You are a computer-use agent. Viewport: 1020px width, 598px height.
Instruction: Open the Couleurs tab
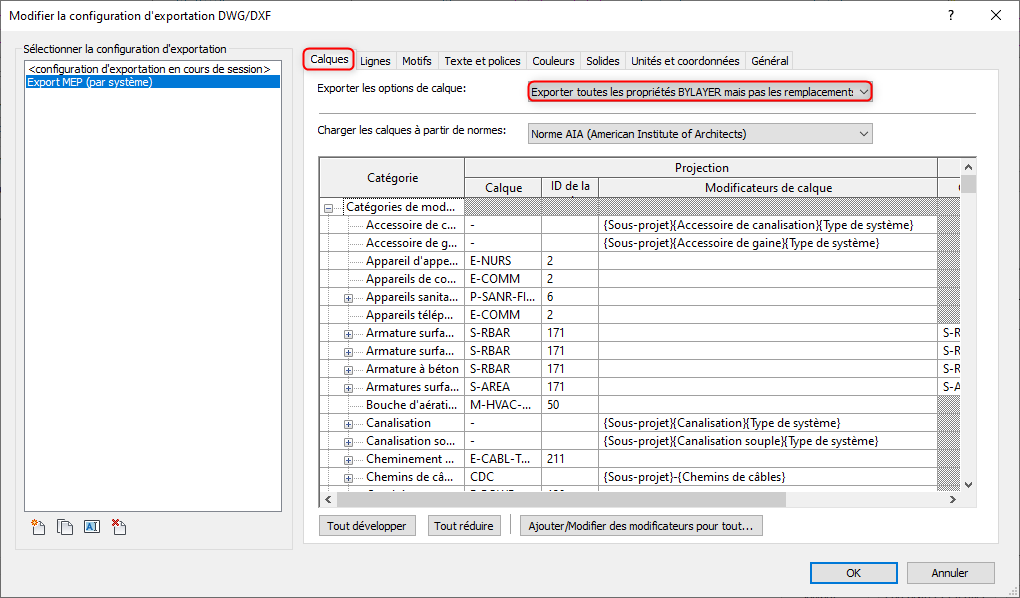click(553, 61)
